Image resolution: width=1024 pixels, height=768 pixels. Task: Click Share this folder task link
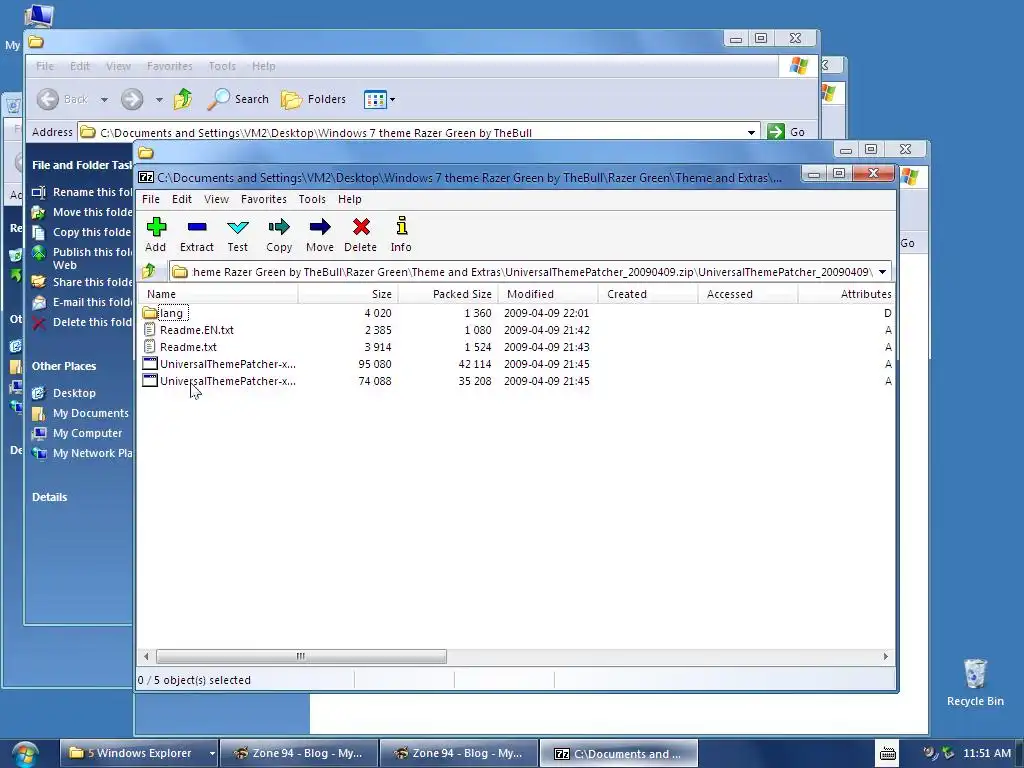[82, 282]
